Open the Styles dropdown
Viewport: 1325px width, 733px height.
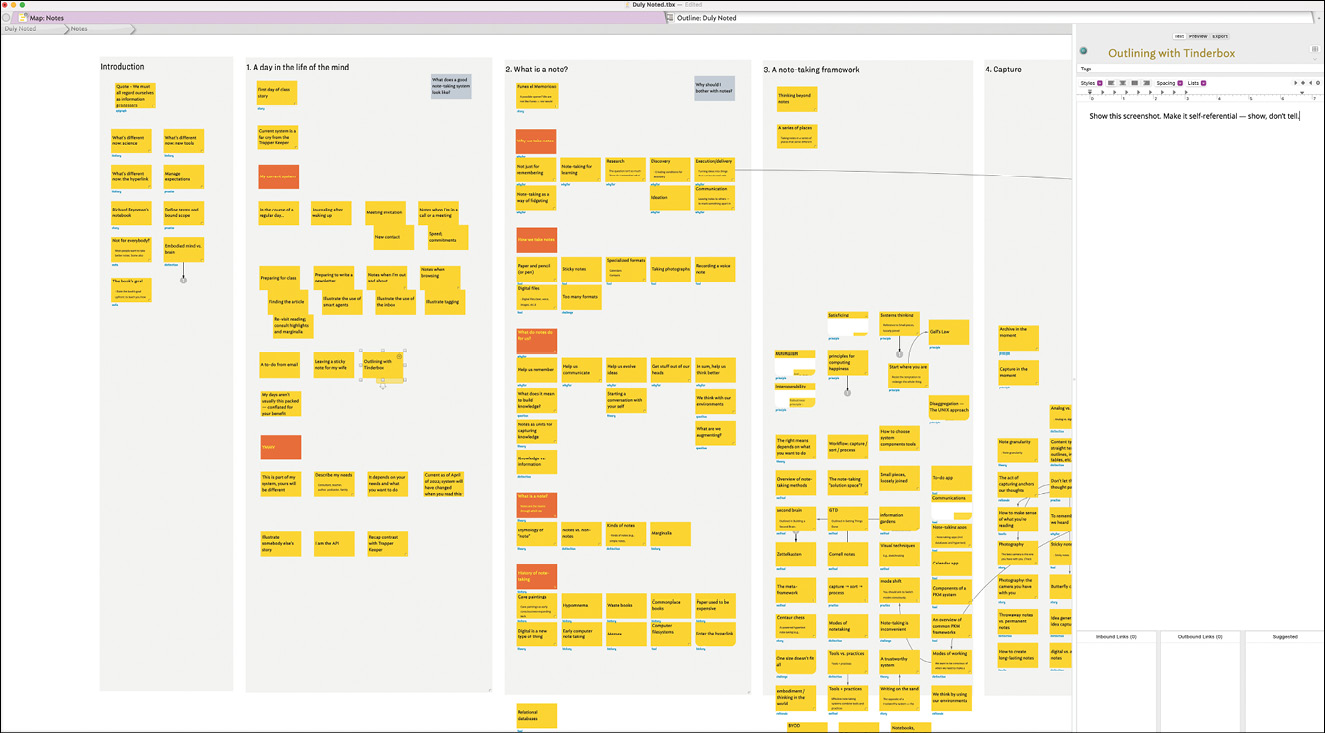click(1092, 83)
